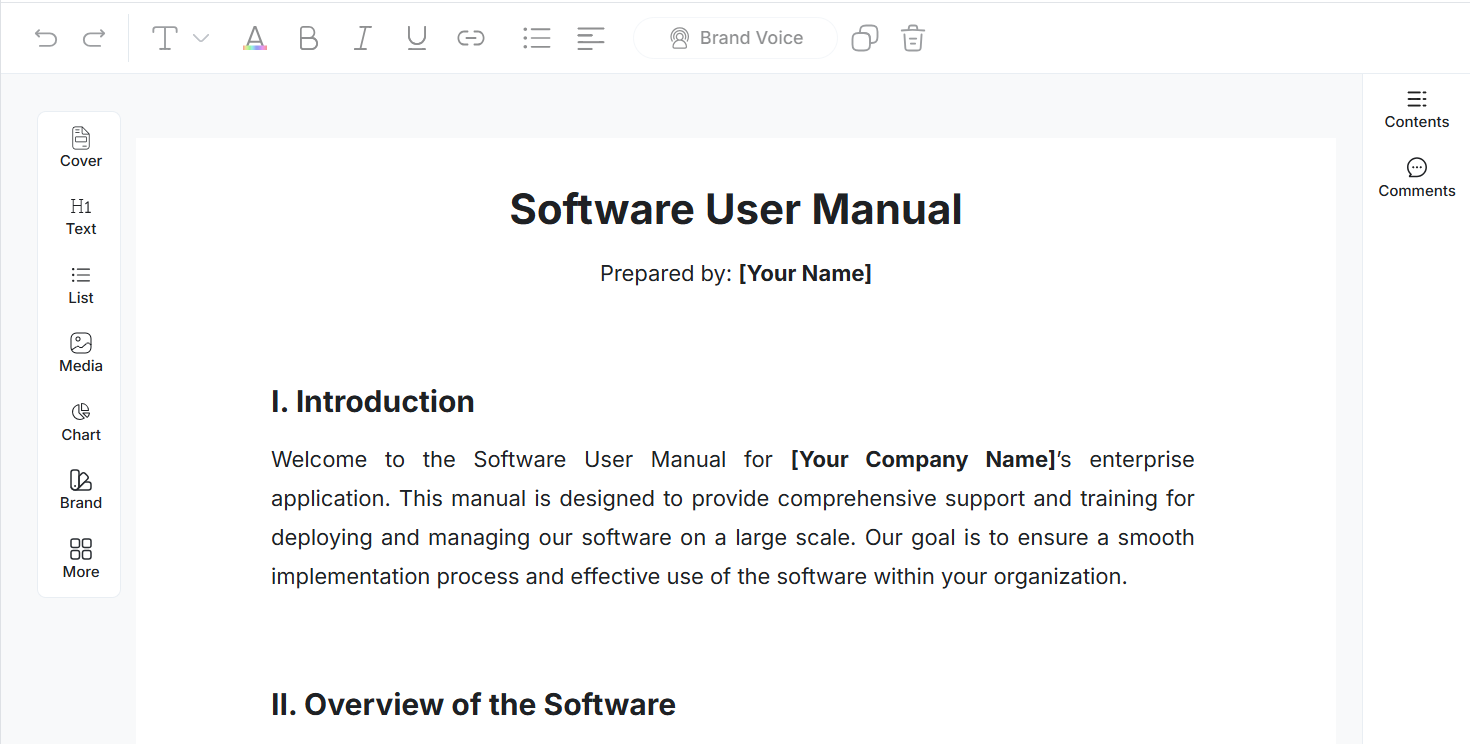This screenshot has width=1470, height=744.
Task: Toggle bold formatting
Action: tap(308, 37)
